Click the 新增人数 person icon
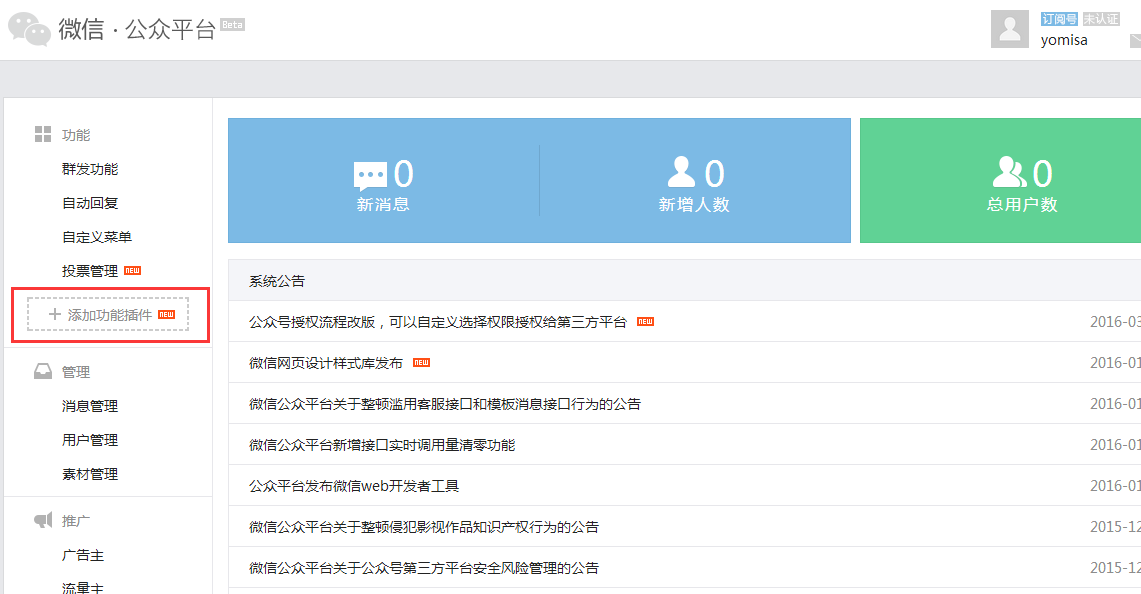Viewport: 1141px width, 594px height. pyautogui.click(x=681, y=173)
